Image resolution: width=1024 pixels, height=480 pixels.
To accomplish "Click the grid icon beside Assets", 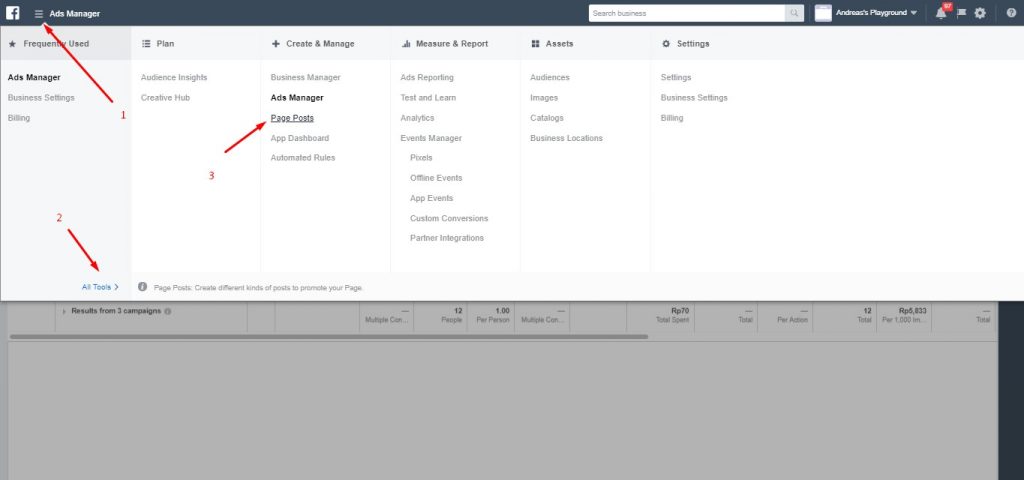I will pos(536,44).
